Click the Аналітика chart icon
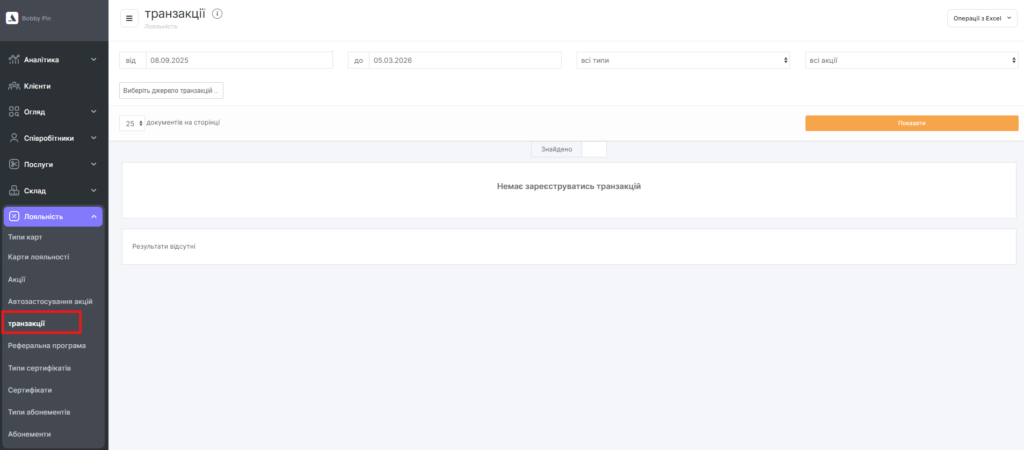The width and height of the screenshot is (1024, 450). coord(14,60)
